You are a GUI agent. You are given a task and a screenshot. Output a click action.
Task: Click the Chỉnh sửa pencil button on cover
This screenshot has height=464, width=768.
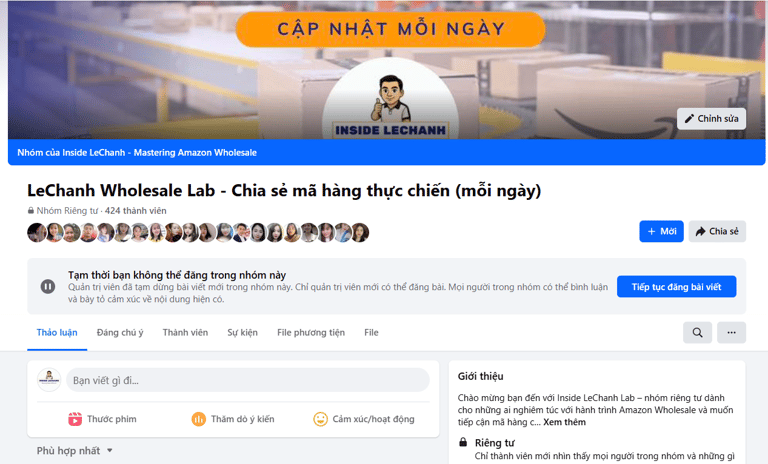711,119
